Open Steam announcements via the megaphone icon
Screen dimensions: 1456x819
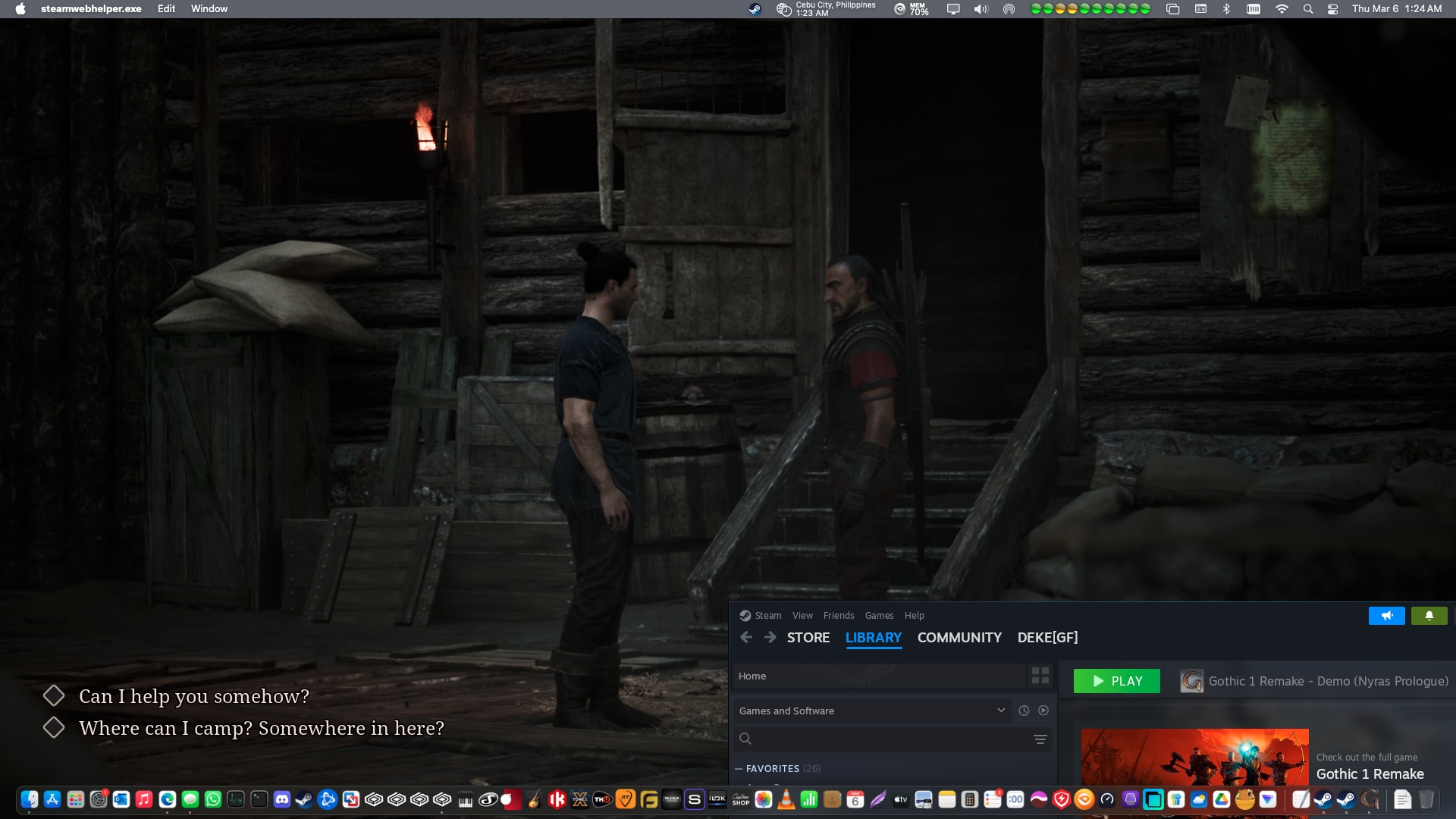pyautogui.click(x=1387, y=615)
